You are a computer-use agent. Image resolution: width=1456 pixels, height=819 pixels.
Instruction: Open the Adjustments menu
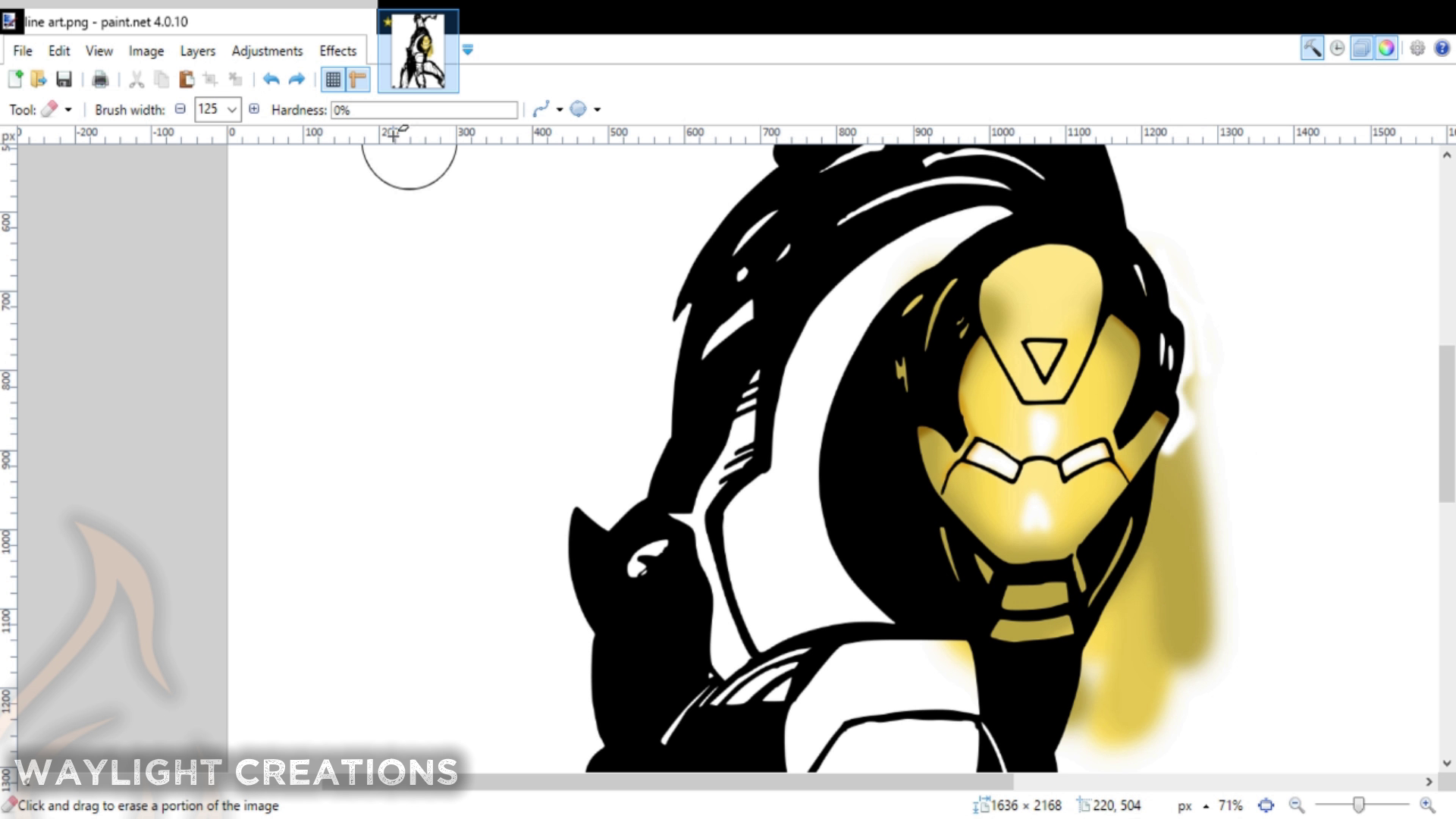[x=267, y=51]
